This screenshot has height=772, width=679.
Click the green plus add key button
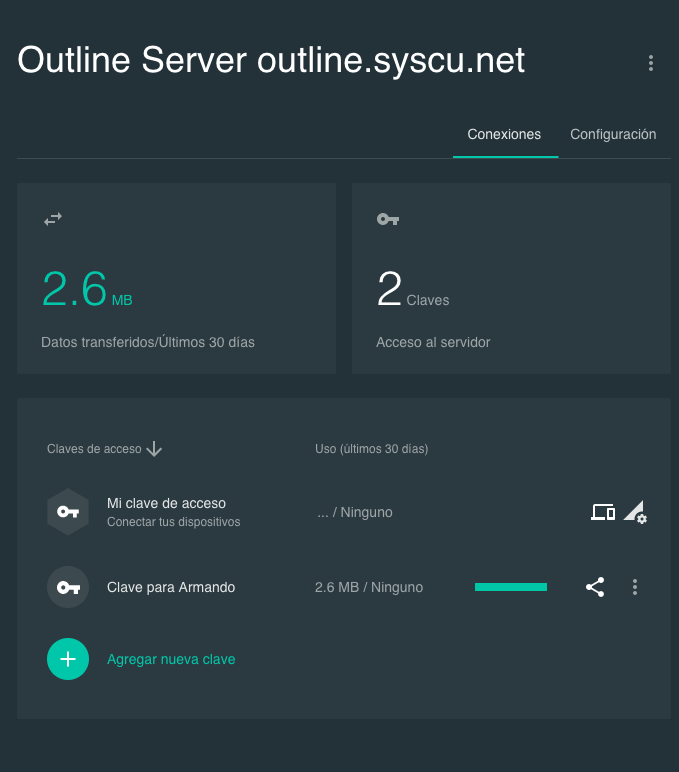click(68, 659)
